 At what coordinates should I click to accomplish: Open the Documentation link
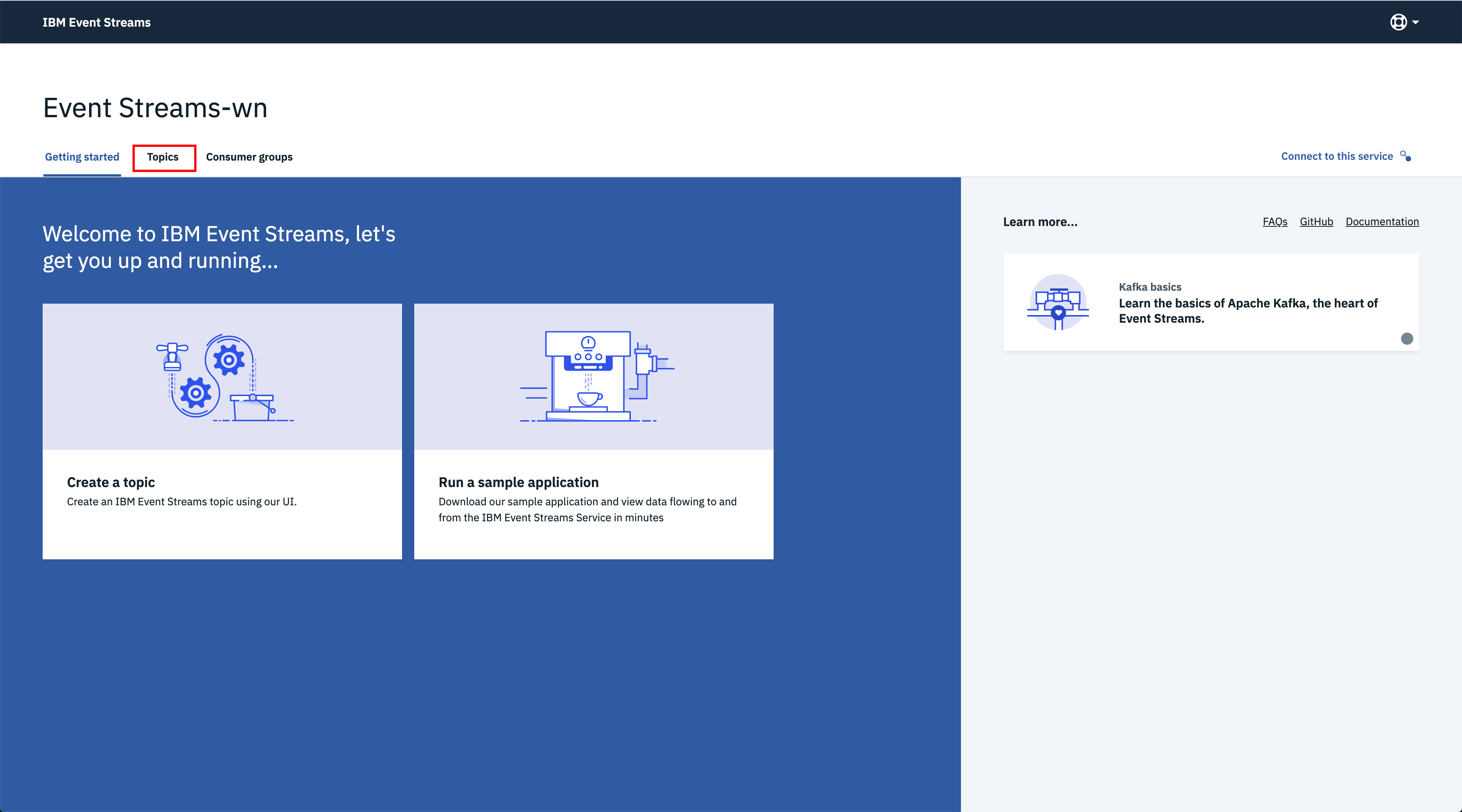click(1382, 222)
